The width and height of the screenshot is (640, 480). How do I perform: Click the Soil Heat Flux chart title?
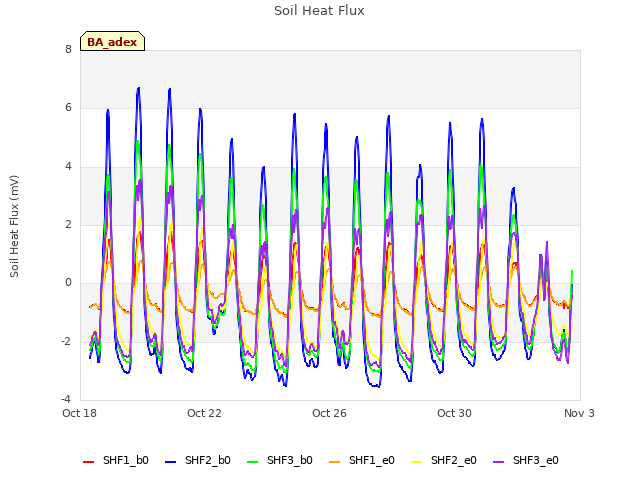point(319,11)
